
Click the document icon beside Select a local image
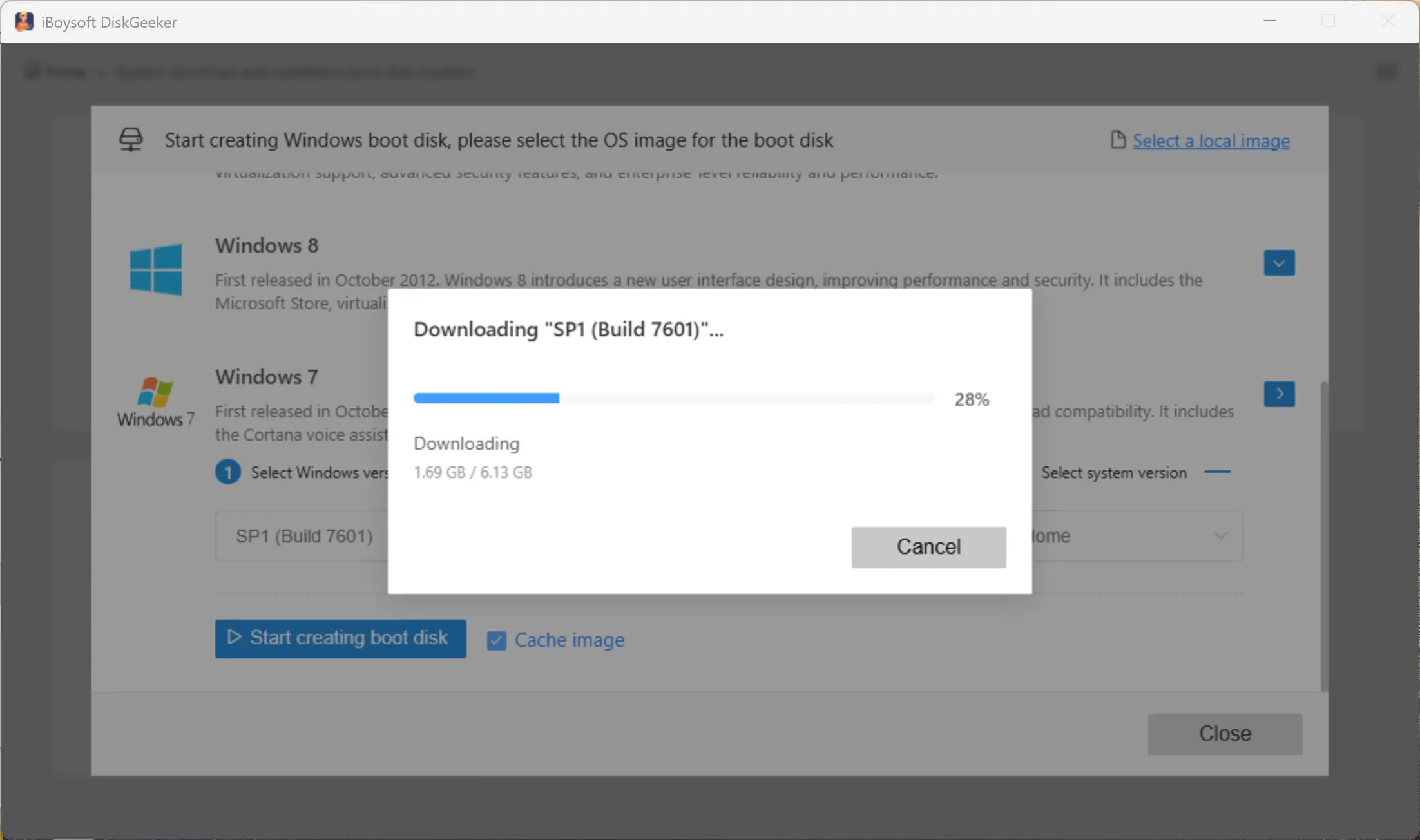(1117, 139)
